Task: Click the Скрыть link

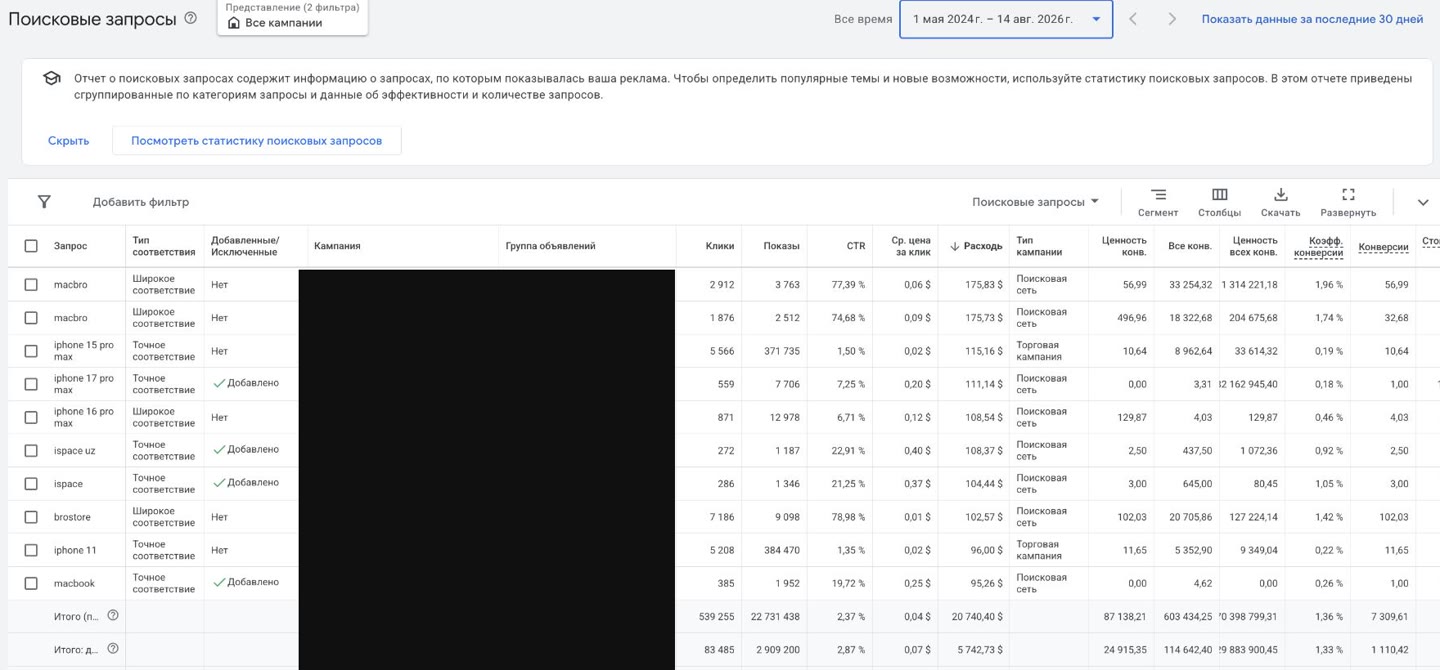Action: coord(68,141)
